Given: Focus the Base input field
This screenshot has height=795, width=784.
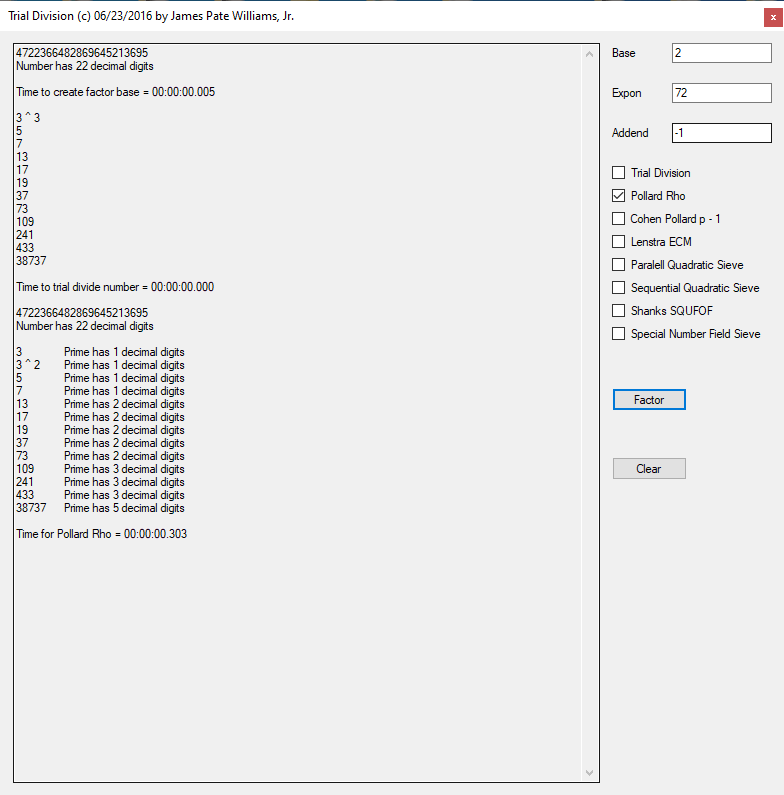Looking at the screenshot, I should point(721,53).
